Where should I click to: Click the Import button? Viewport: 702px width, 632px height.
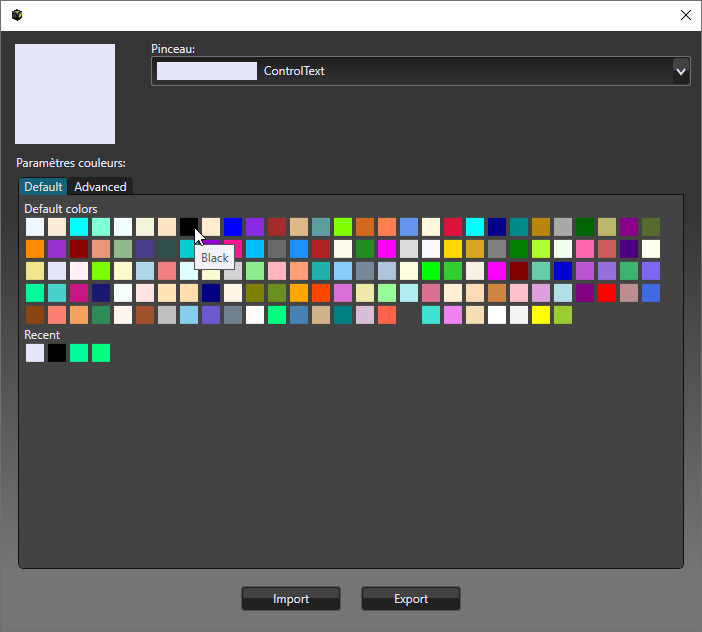pos(291,599)
